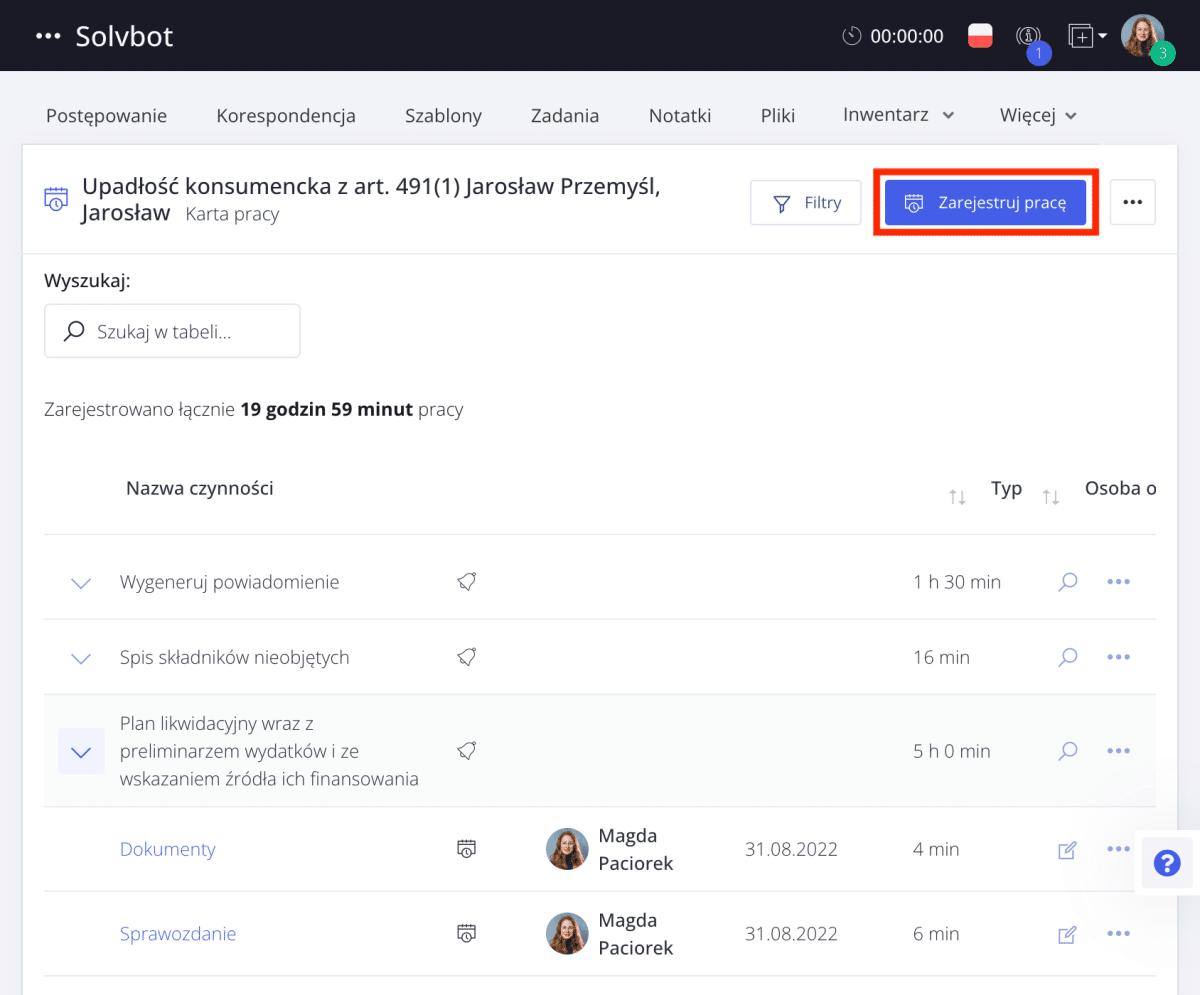
Task: Open the Polish flag language selector
Action: coord(980,36)
